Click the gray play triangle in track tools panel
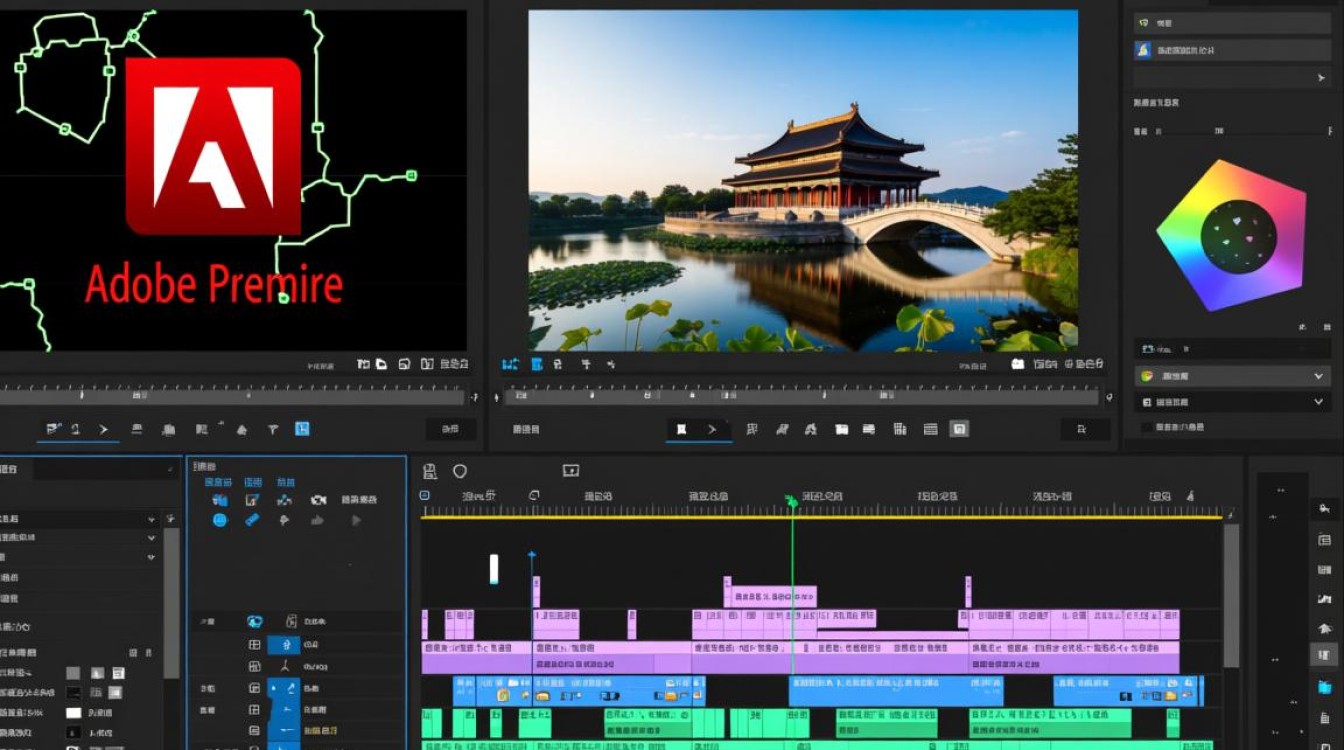The width and height of the screenshot is (1344, 750). [356, 520]
